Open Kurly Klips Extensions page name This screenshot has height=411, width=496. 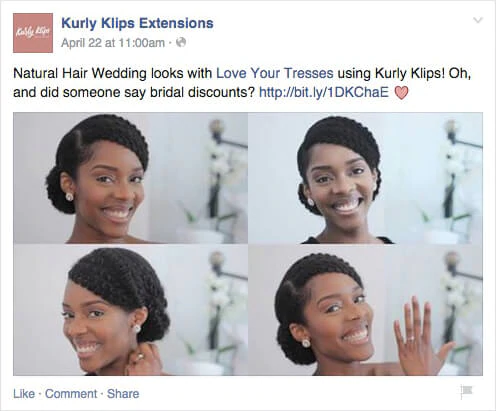point(137,23)
